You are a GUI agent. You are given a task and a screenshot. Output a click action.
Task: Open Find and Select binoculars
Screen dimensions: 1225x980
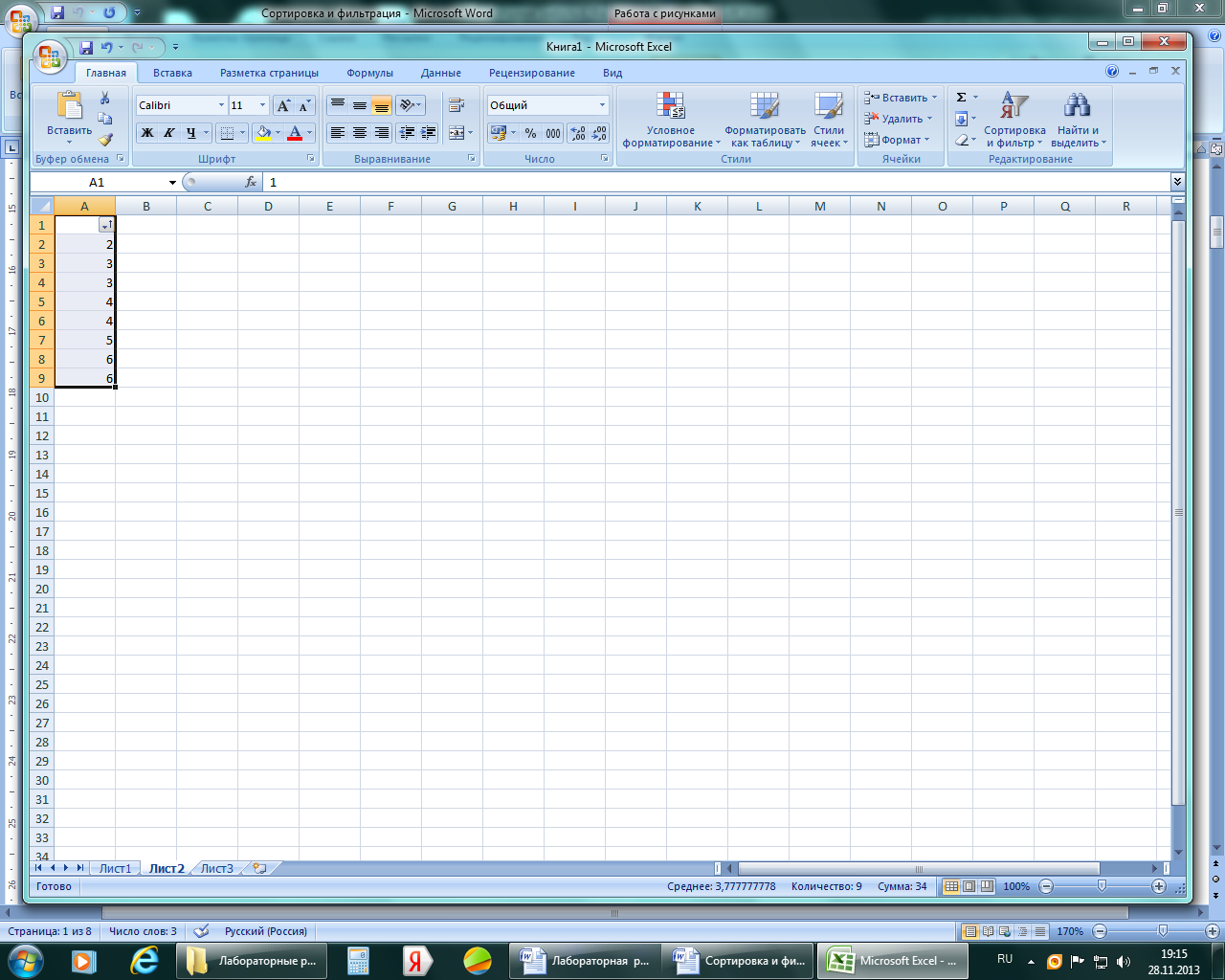[x=1079, y=120]
